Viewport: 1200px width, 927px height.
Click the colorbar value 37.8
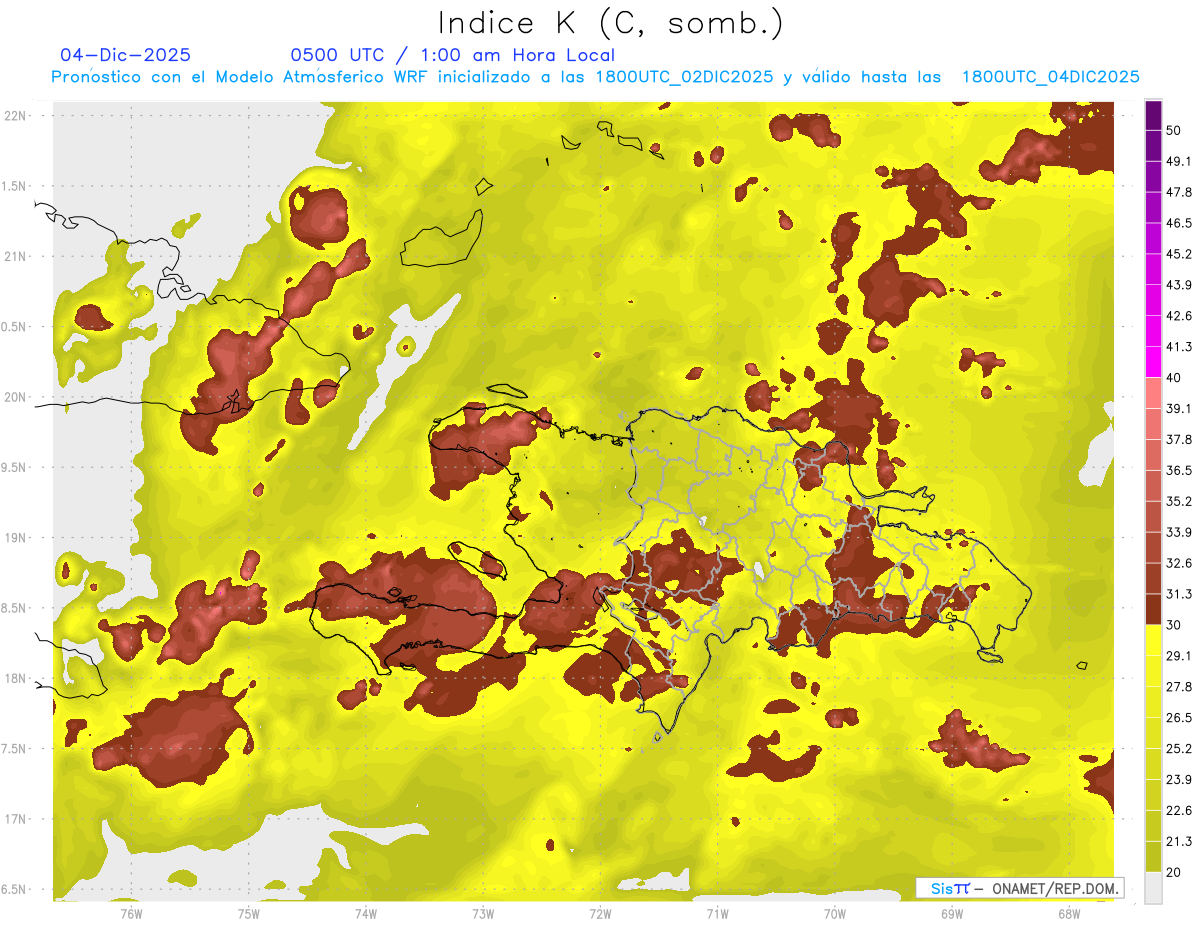coord(1179,439)
